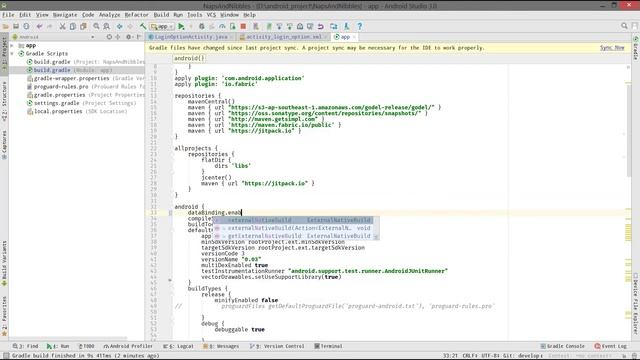Click the Android Profiler gauge icon
Viewport: 640px width, 360px height.
pyautogui.click(x=222, y=27)
